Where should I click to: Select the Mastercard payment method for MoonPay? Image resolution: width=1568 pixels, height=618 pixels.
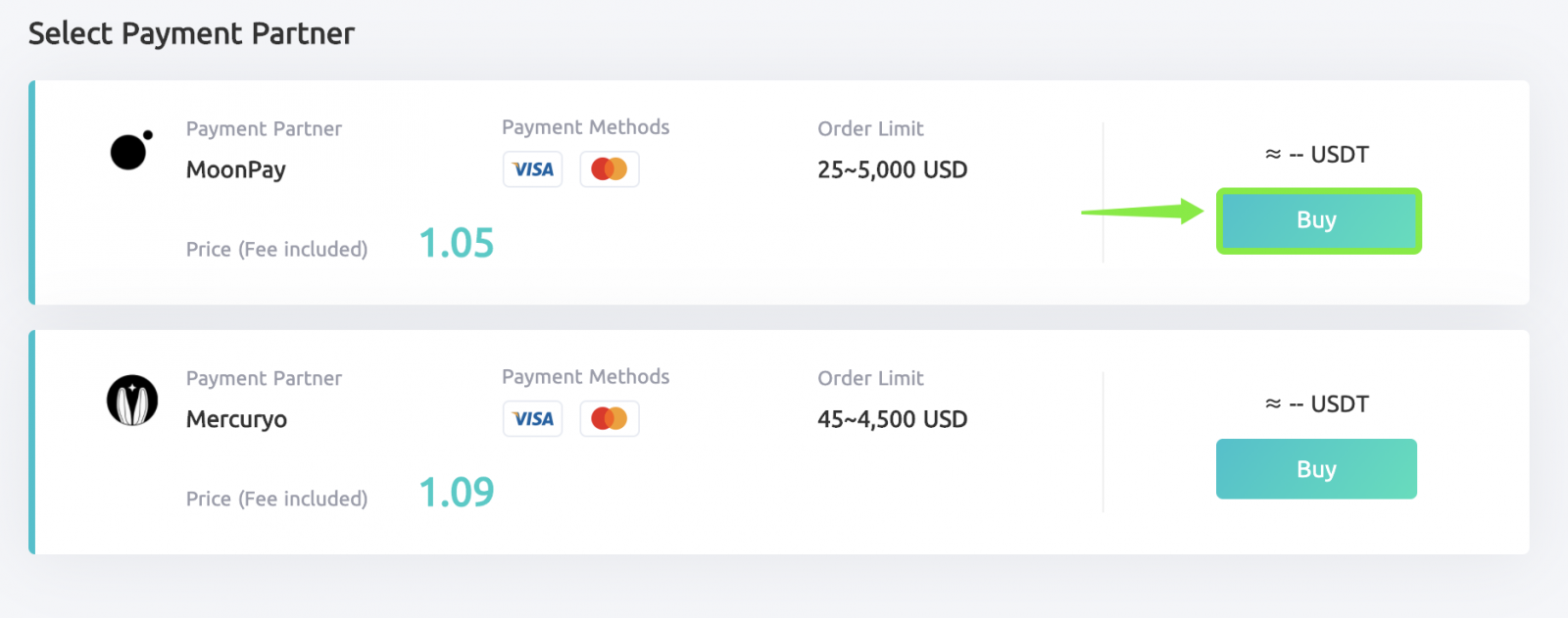(x=609, y=168)
